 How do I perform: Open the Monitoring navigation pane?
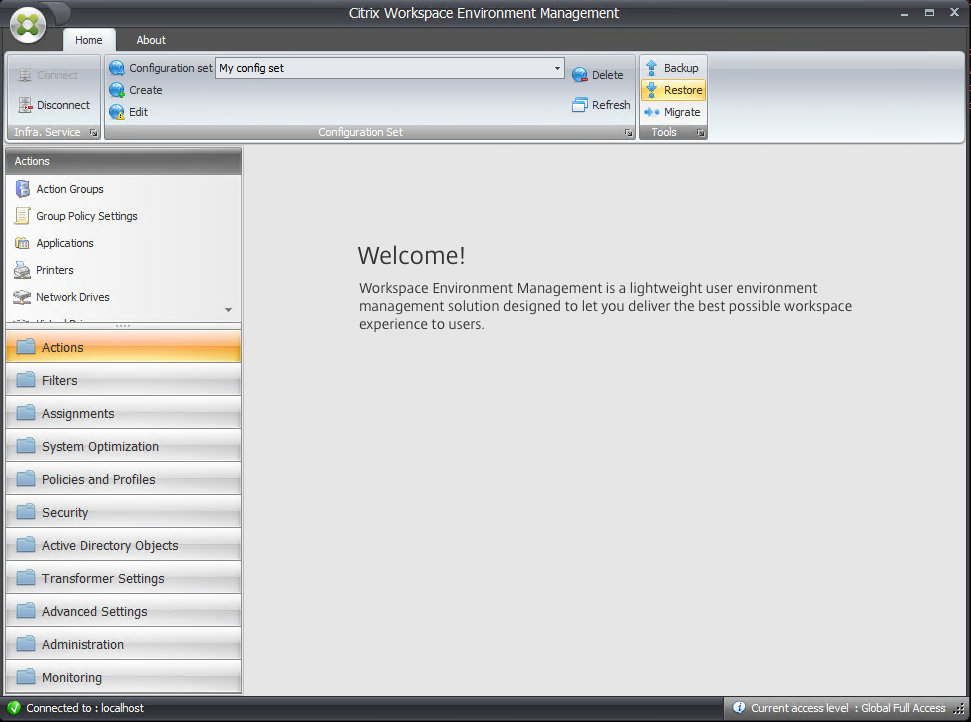point(72,677)
